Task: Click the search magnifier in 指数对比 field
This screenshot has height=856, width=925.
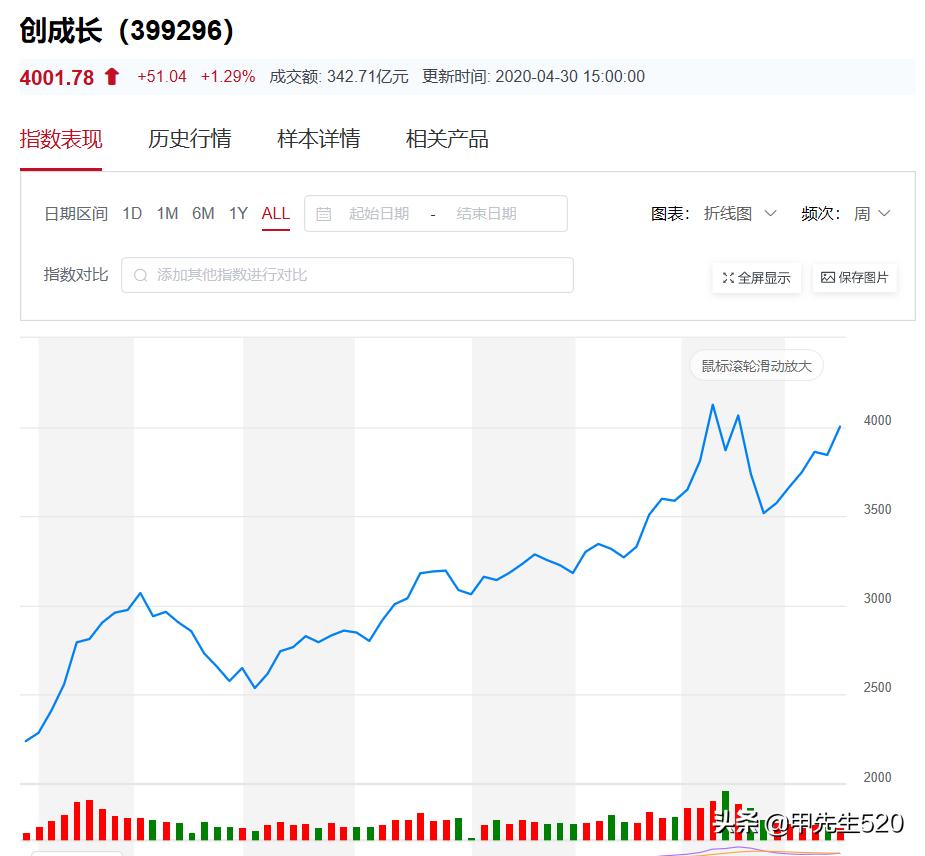Action: point(141,274)
